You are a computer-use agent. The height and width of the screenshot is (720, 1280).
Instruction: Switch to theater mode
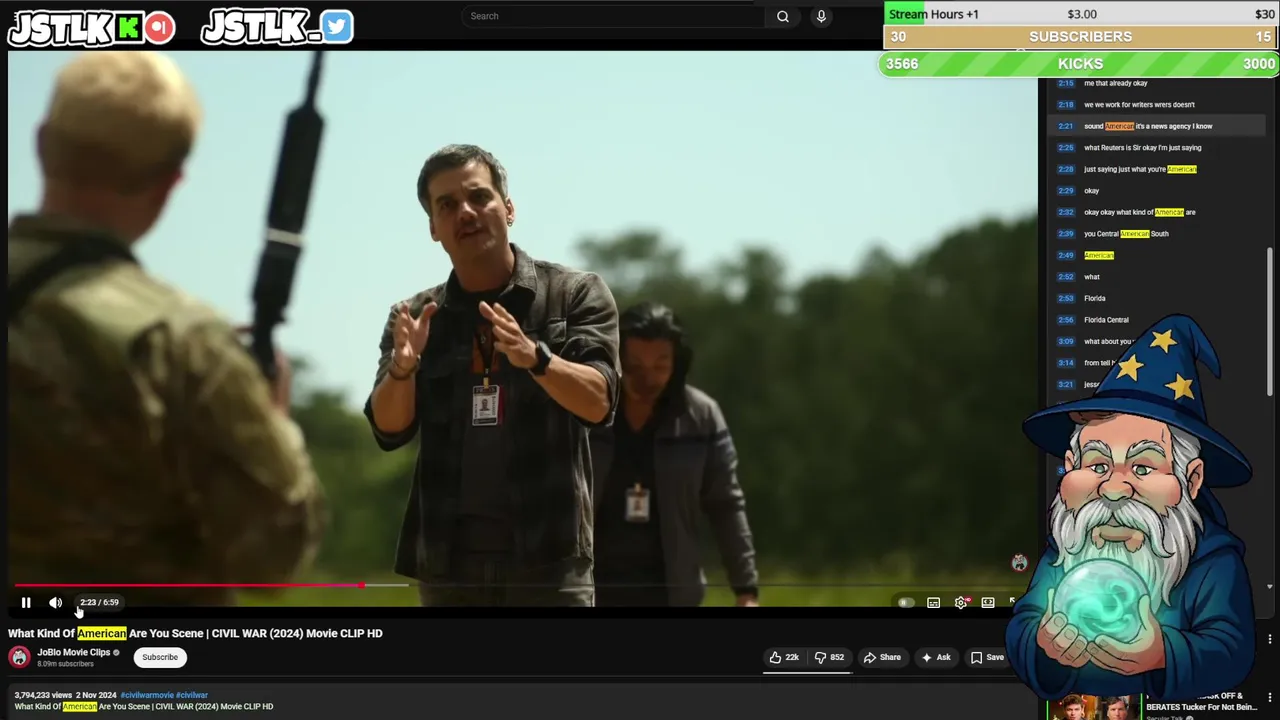tap(988, 603)
